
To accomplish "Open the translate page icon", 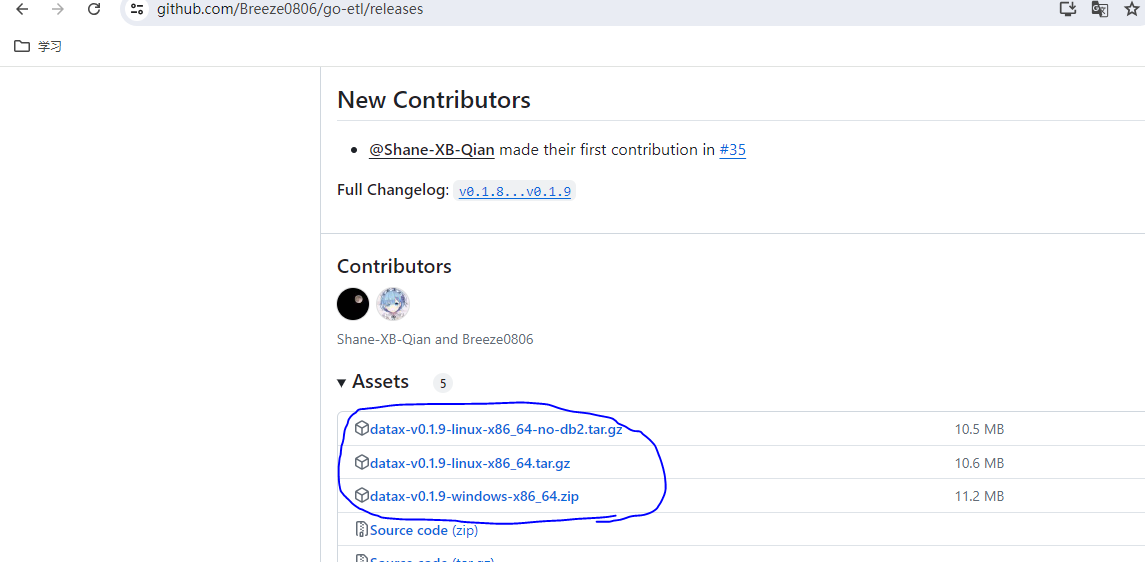I will pos(1100,9).
